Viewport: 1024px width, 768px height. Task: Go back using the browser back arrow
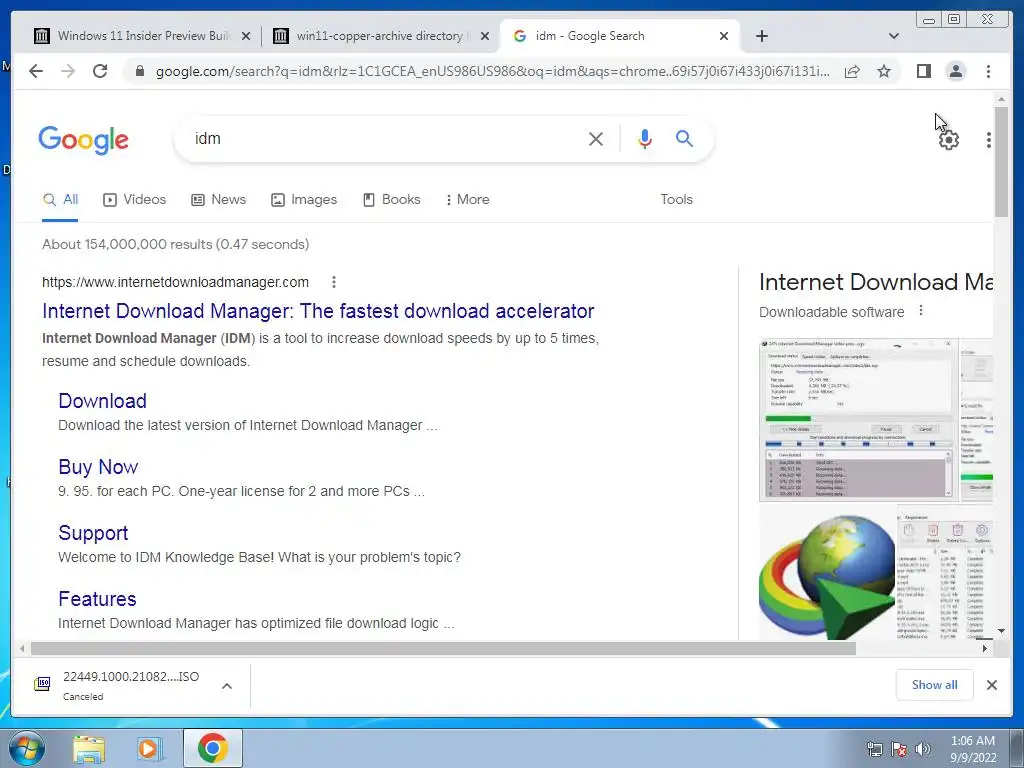[36, 71]
